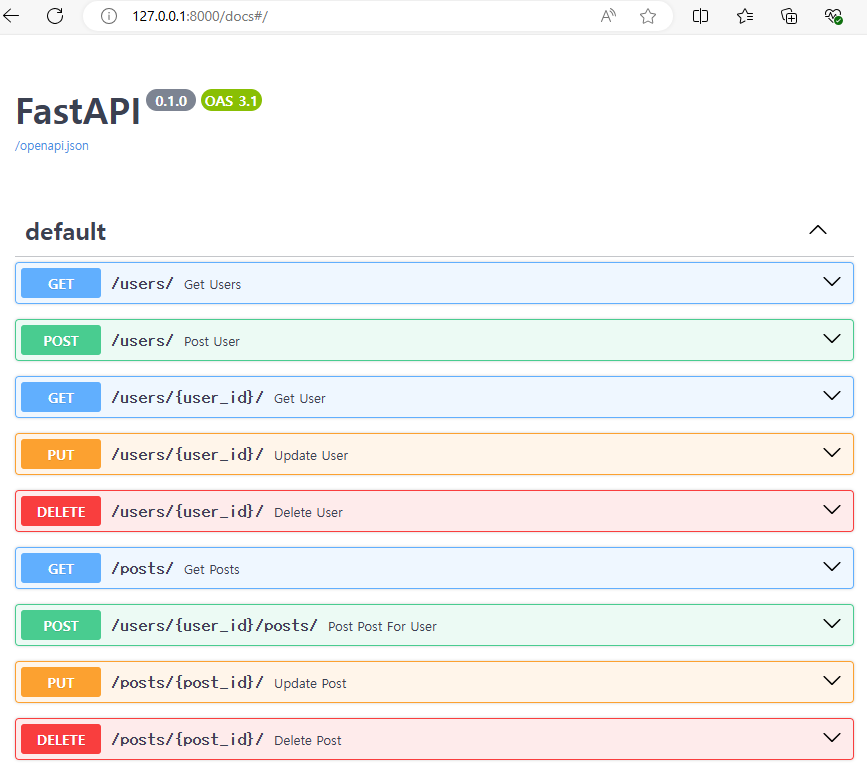This screenshot has width=867, height=778.
Task: Click the /posts/ path beside Get Posts
Action: click(x=142, y=568)
